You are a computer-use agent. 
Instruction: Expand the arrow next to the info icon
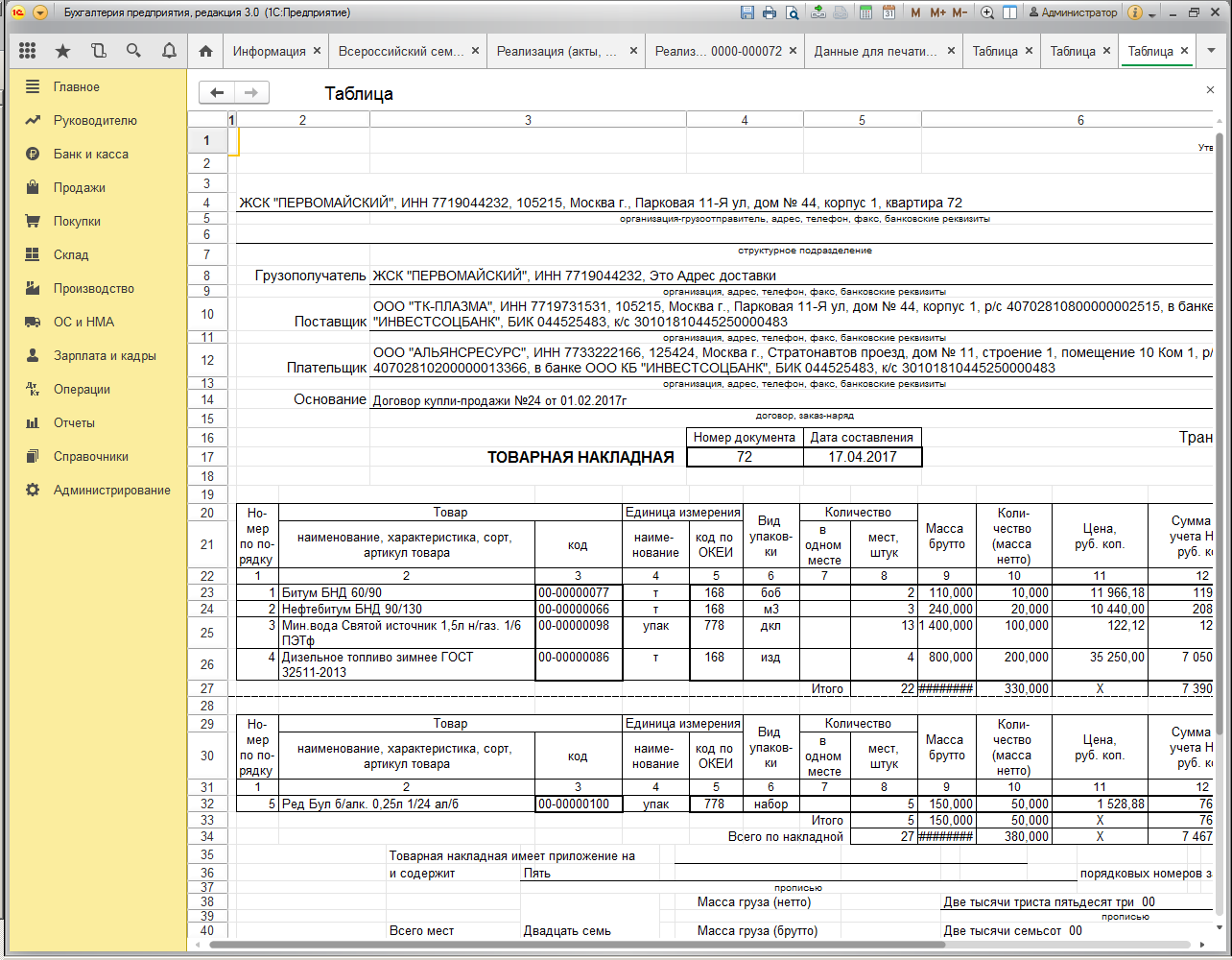(1151, 14)
